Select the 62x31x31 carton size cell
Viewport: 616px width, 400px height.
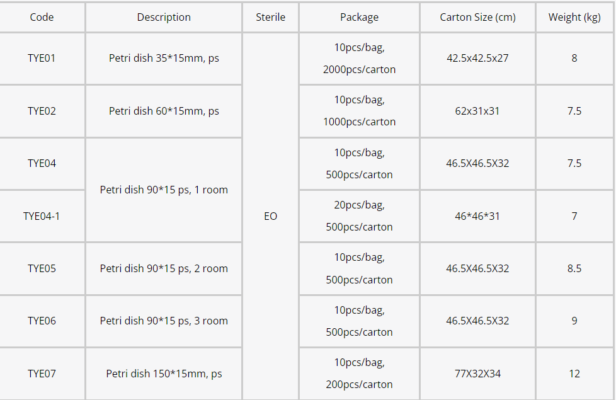pos(477,111)
